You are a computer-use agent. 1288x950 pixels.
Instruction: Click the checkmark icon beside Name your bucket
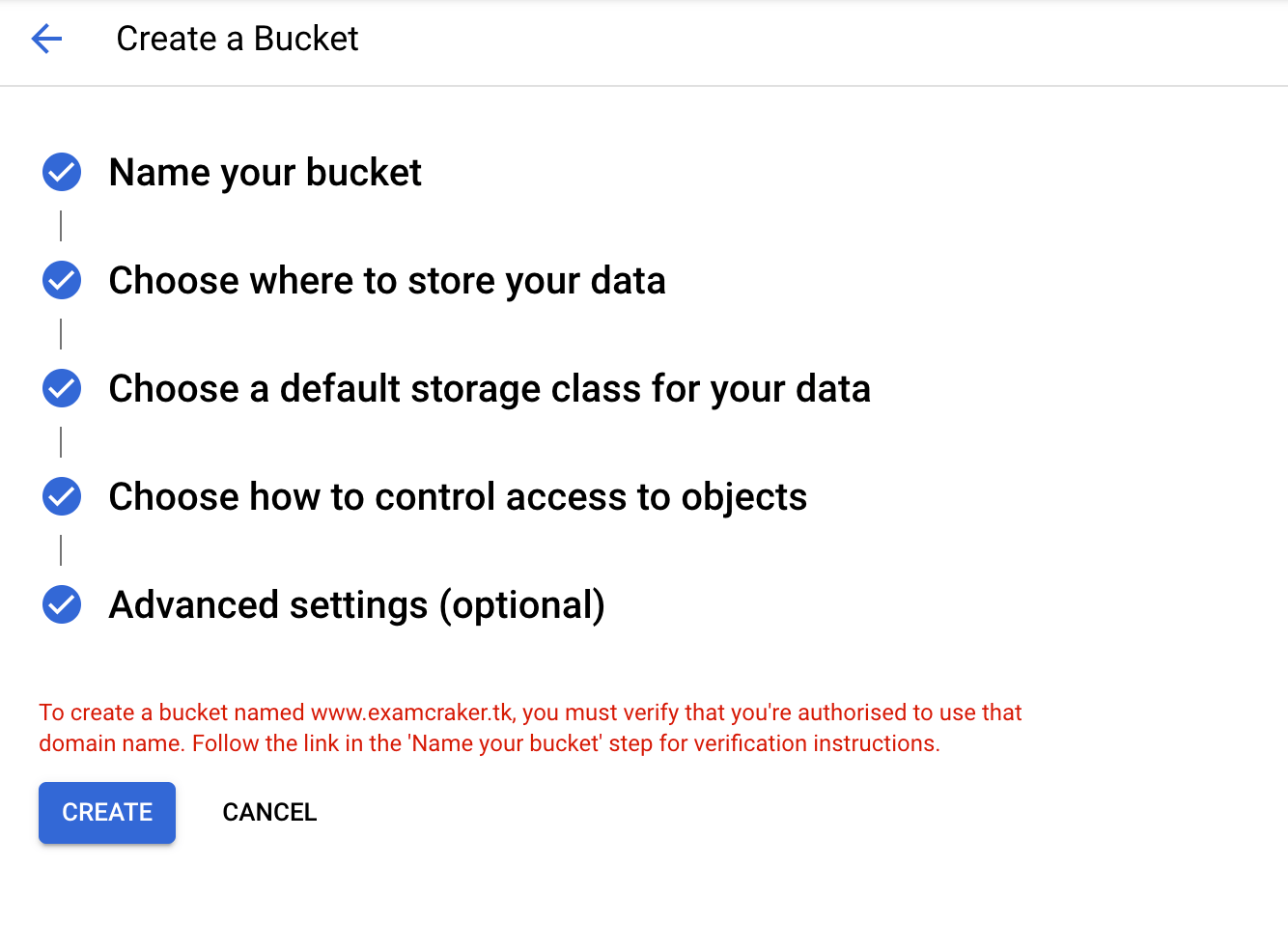pyautogui.click(x=62, y=173)
